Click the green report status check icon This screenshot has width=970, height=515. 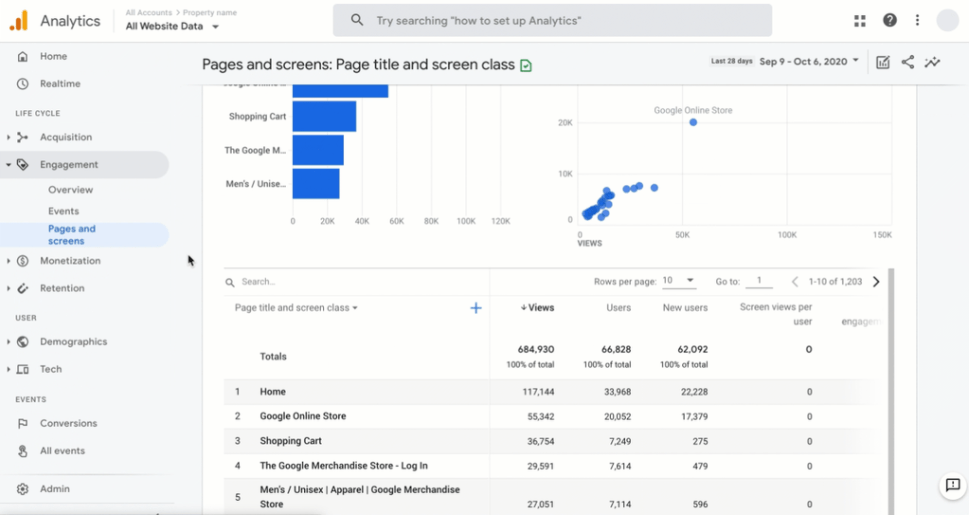526,66
